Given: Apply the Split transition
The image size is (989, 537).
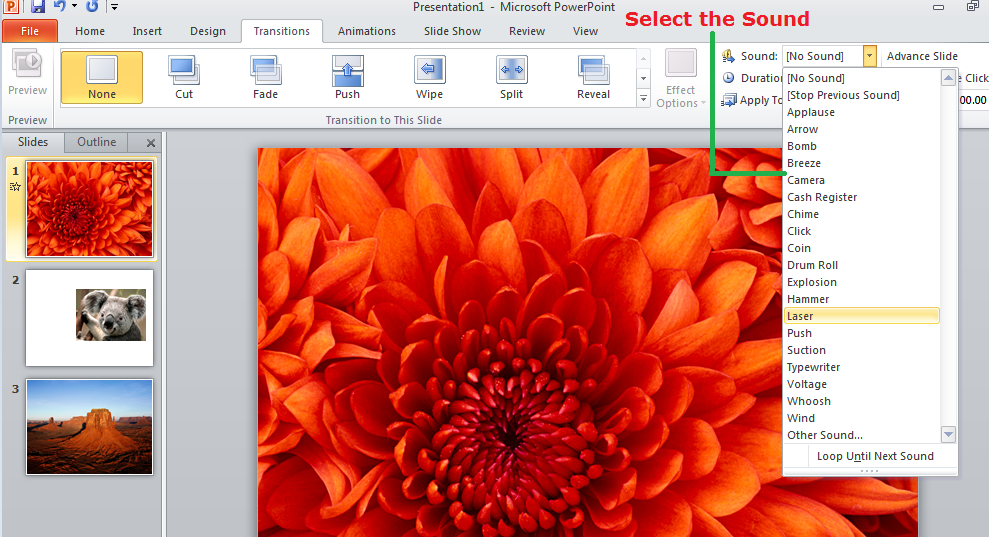Looking at the screenshot, I should click(512, 77).
